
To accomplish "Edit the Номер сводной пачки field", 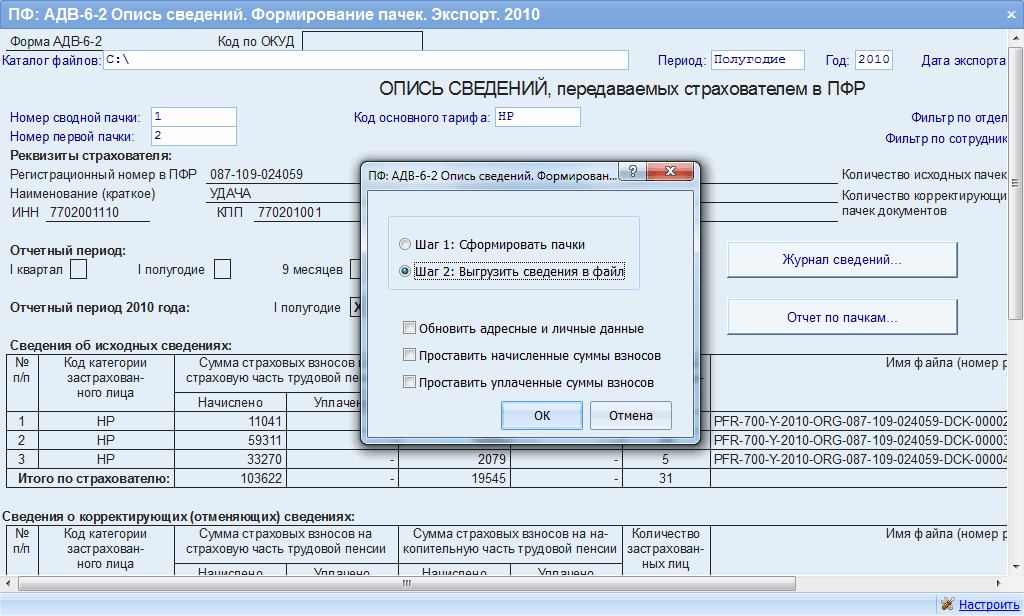I will pos(194,117).
